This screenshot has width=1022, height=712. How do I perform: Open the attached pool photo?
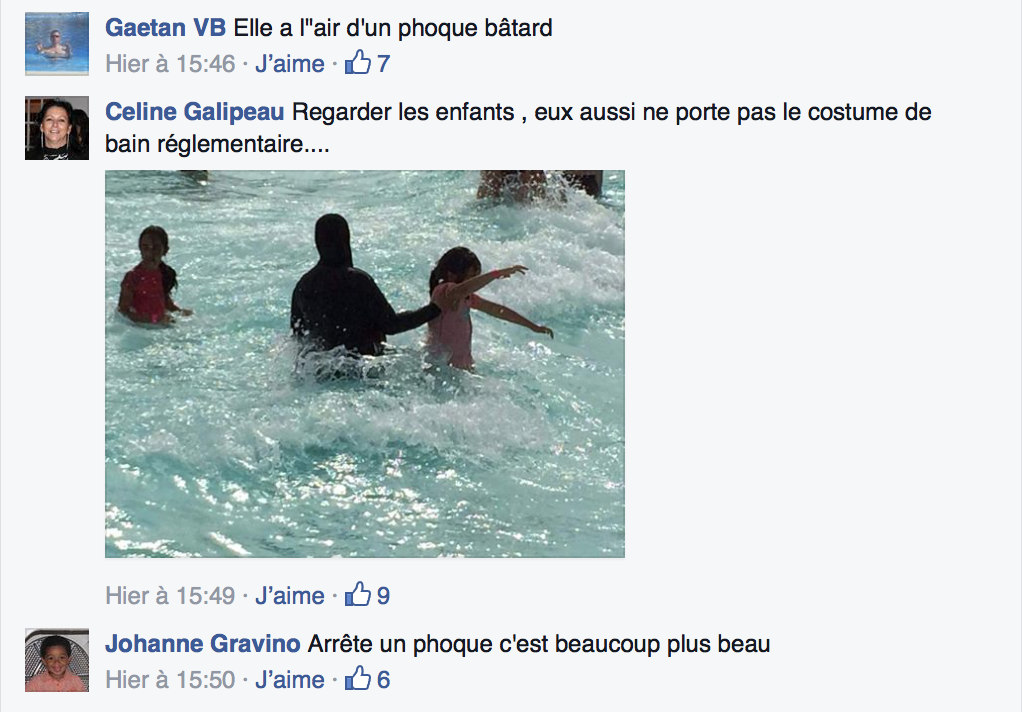coord(365,364)
